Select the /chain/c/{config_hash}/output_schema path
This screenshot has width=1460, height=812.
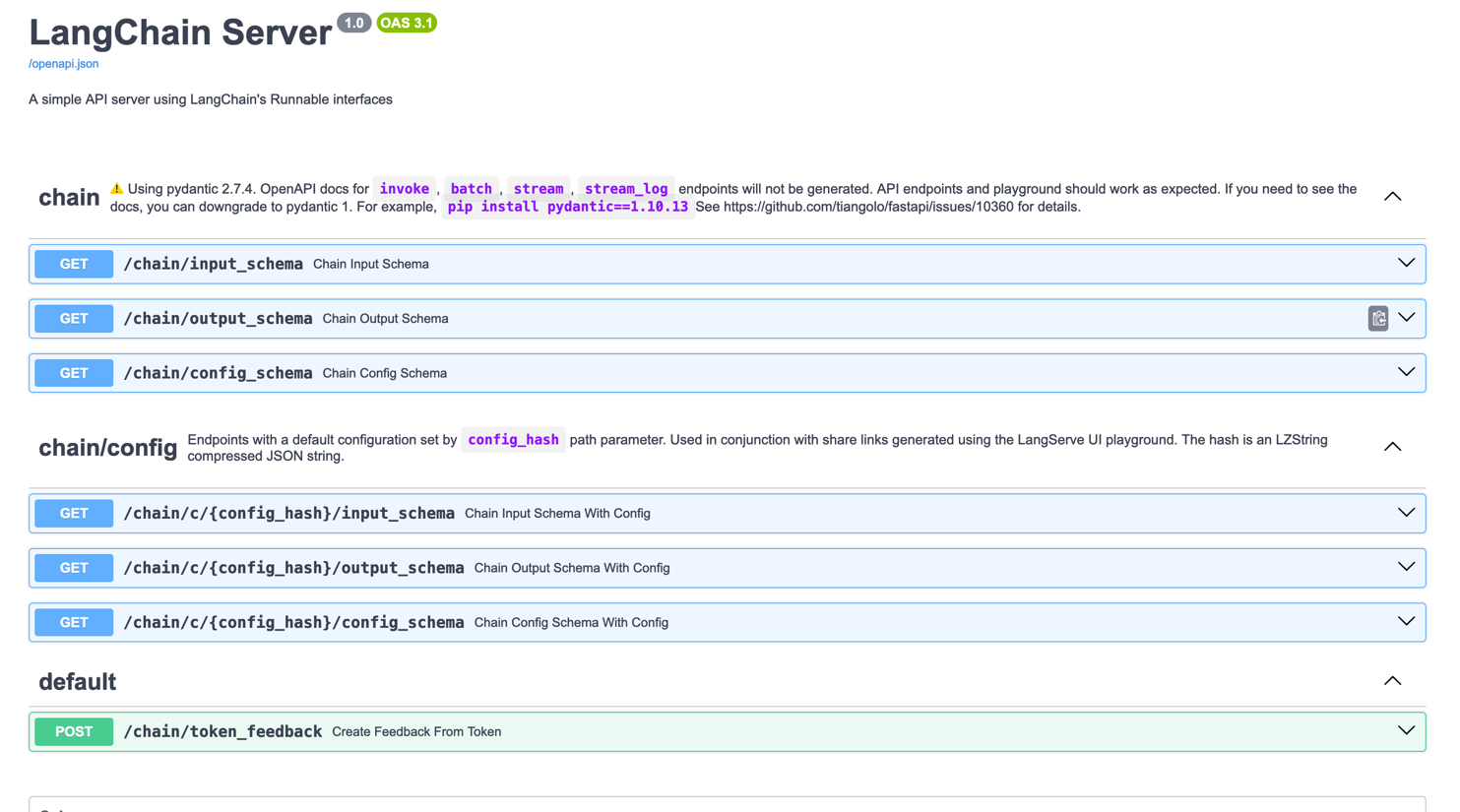pos(293,568)
